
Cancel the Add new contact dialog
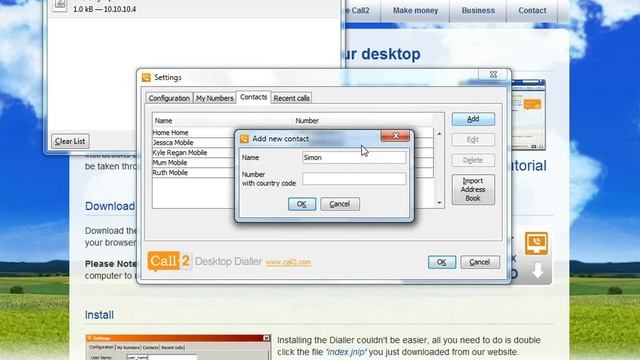click(340, 204)
